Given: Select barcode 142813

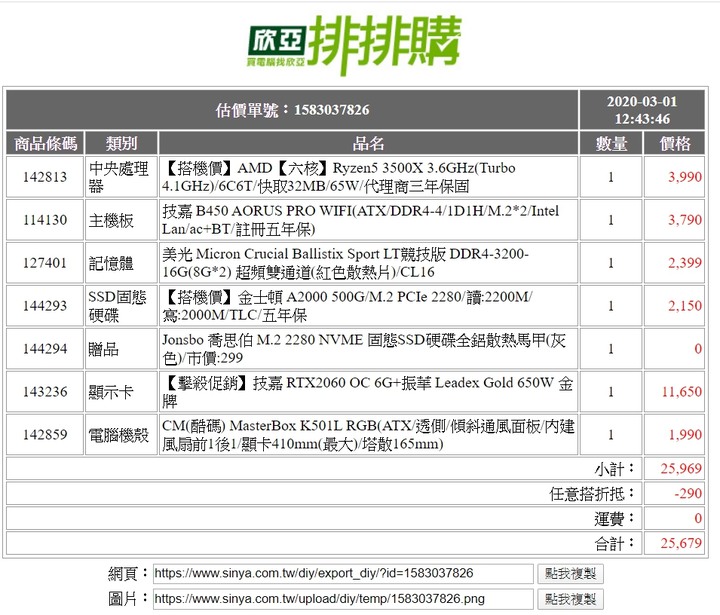Looking at the screenshot, I should point(45,177).
